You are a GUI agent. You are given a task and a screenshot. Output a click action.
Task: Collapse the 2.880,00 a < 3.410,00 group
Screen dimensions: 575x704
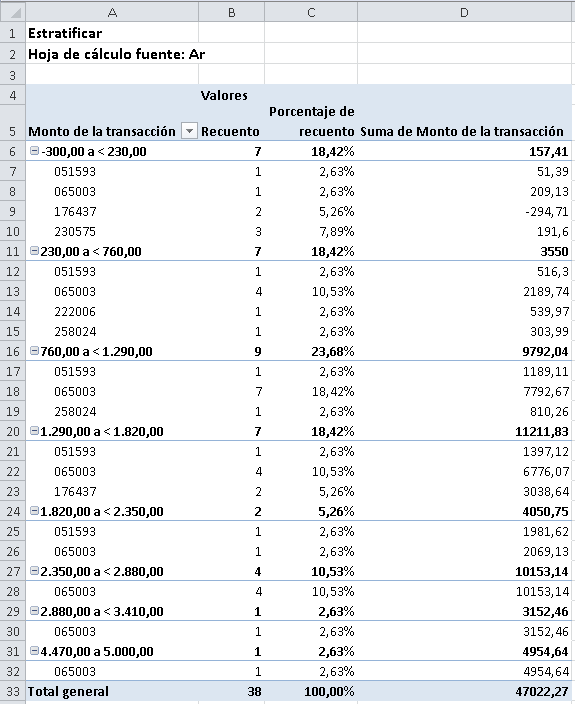click(34, 611)
